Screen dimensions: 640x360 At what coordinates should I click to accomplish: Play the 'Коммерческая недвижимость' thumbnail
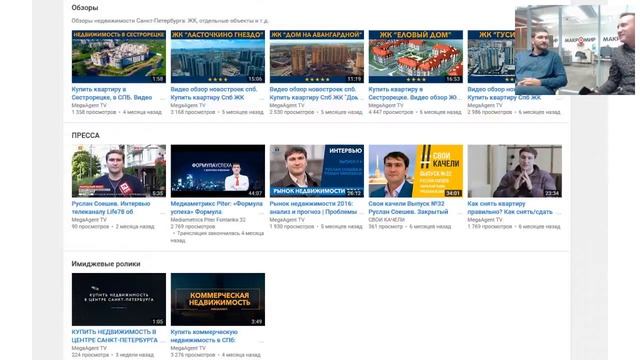click(218, 300)
